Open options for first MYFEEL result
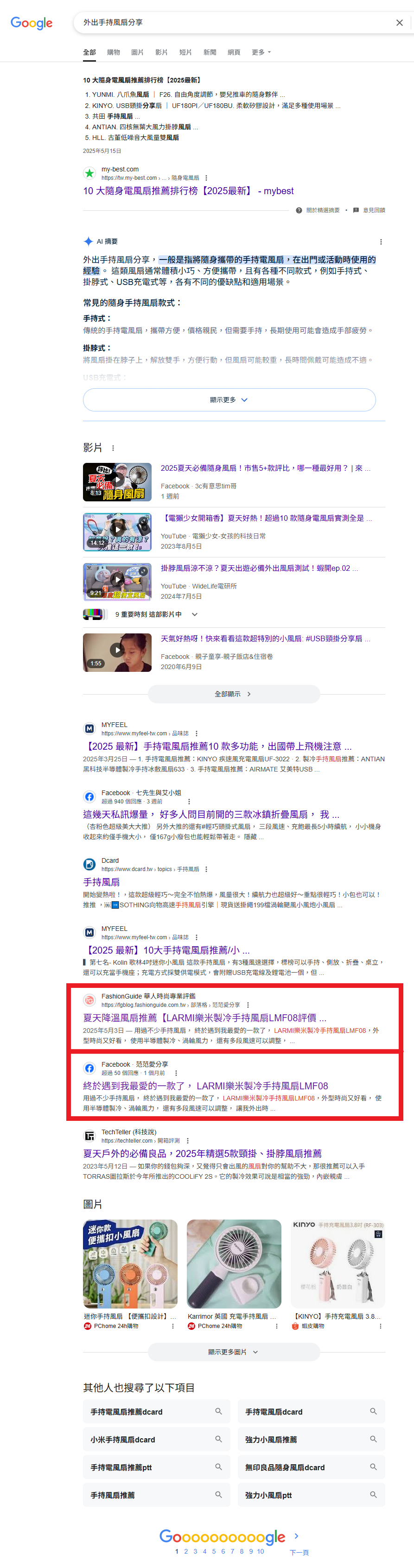This screenshot has width=414, height=1568. pos(196,733)
